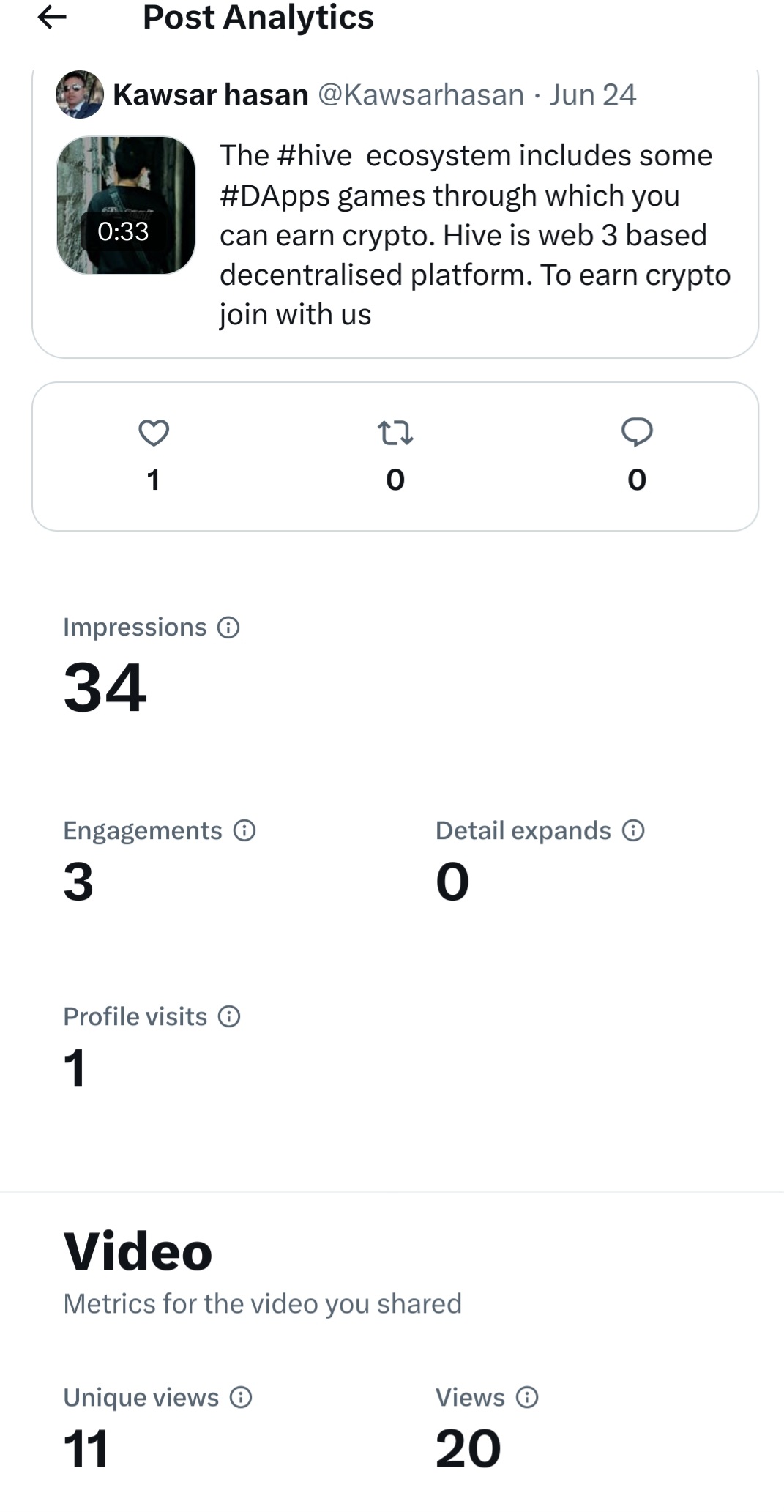
Task: Open the video Views info icon
Action: (x=527, y=1397)
